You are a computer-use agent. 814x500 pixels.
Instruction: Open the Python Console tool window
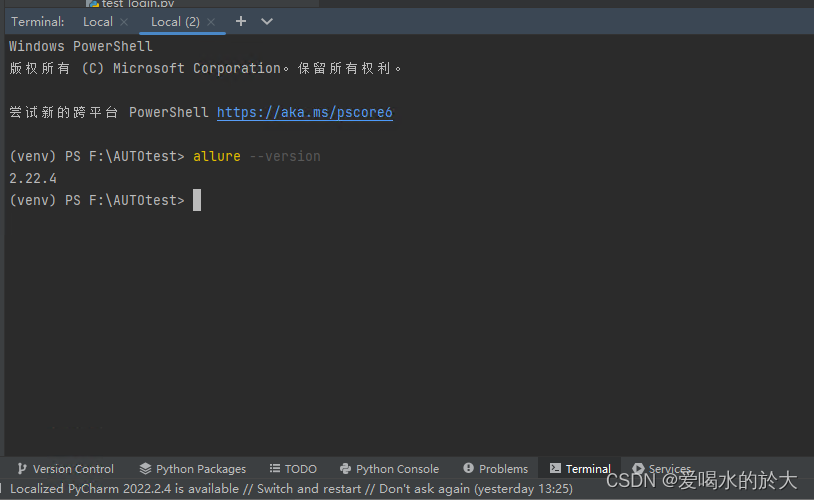pos(389,469)
